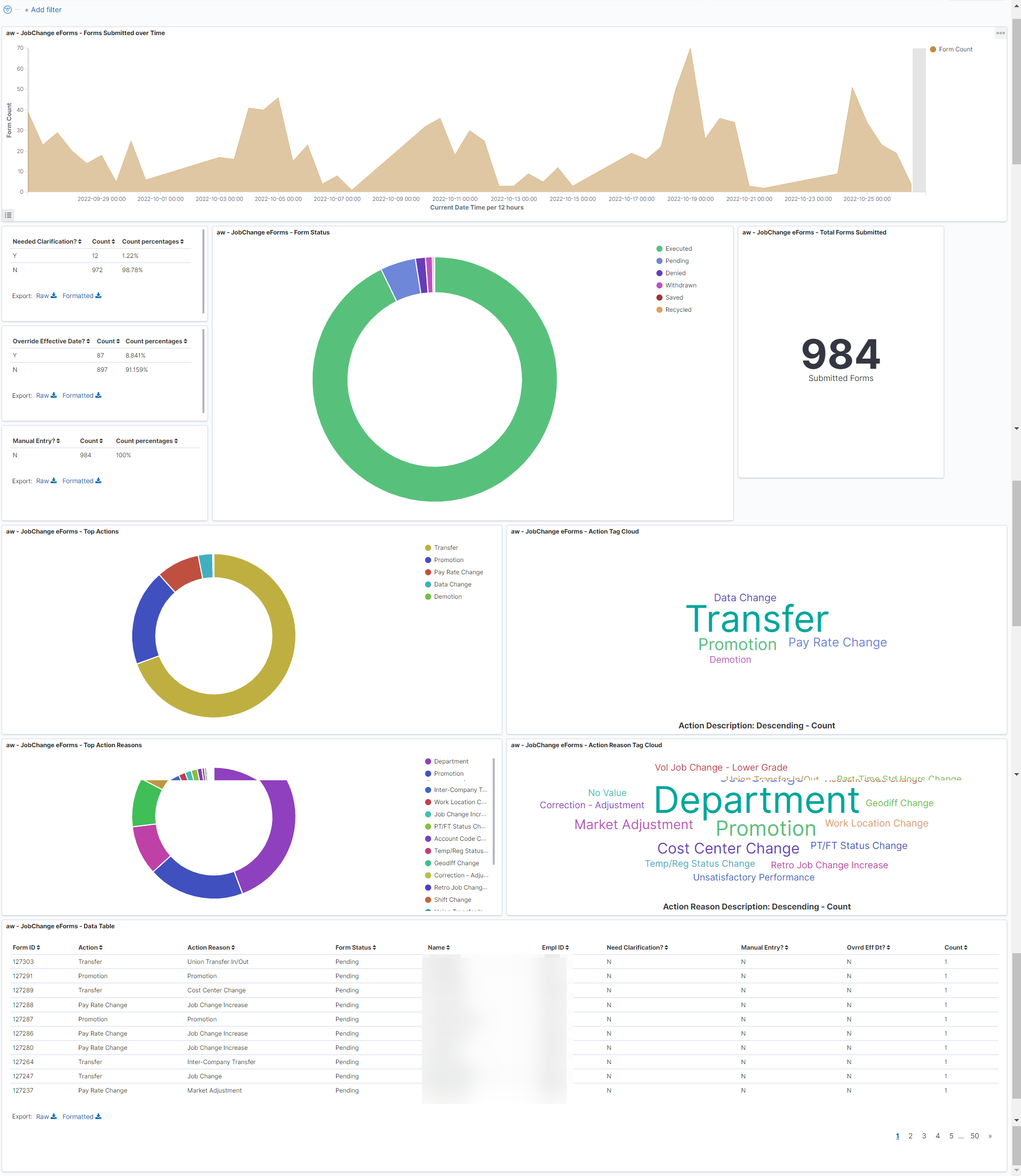1021x1176 pixels.
Task: Toggle the Transfer slice in the Top Actions legend
Action: tap(446, 547)
